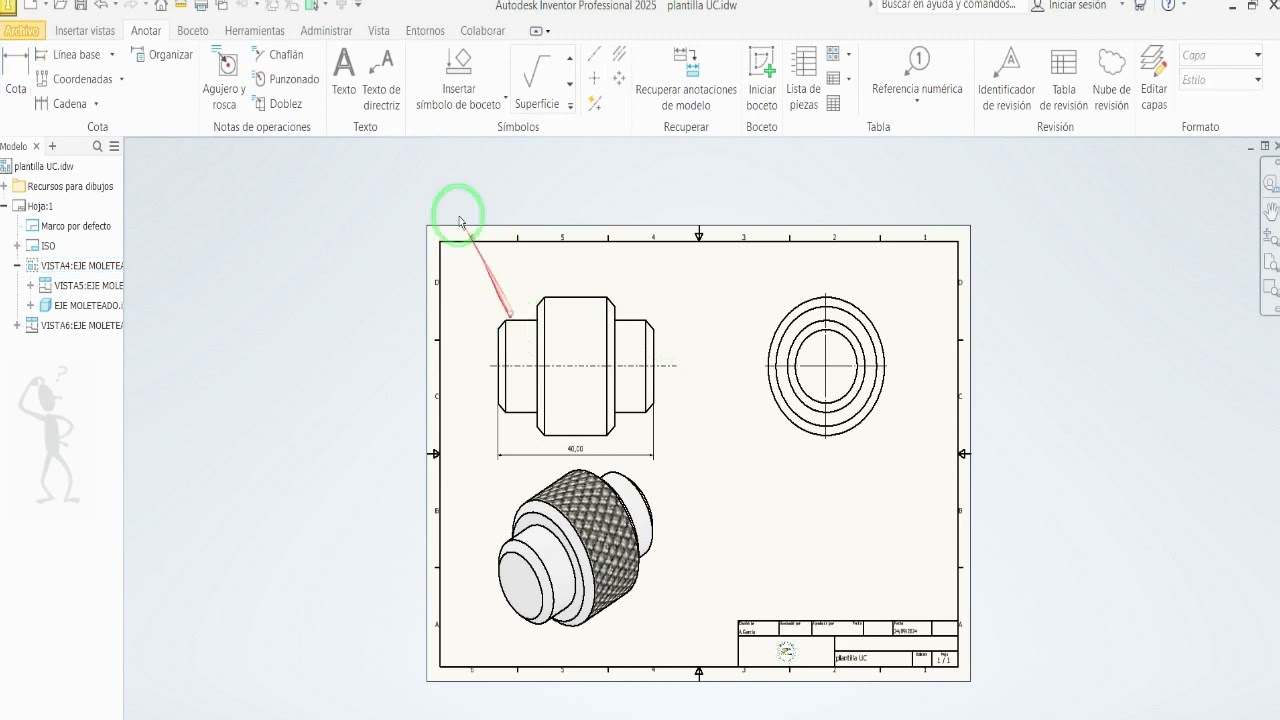The image size is (1280, 720).
Task: Expand the Recursos para dibujos node
Action: pyautogui.click(x=5, y=186)
